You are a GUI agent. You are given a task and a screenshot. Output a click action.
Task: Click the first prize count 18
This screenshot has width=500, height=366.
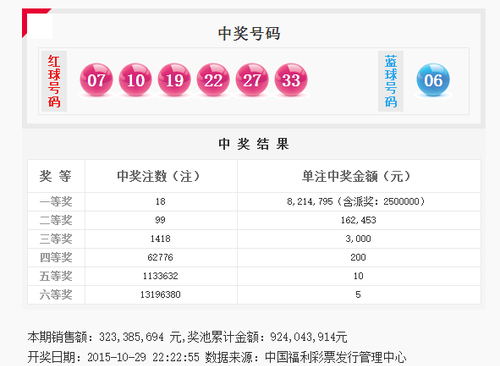point(160,201)
